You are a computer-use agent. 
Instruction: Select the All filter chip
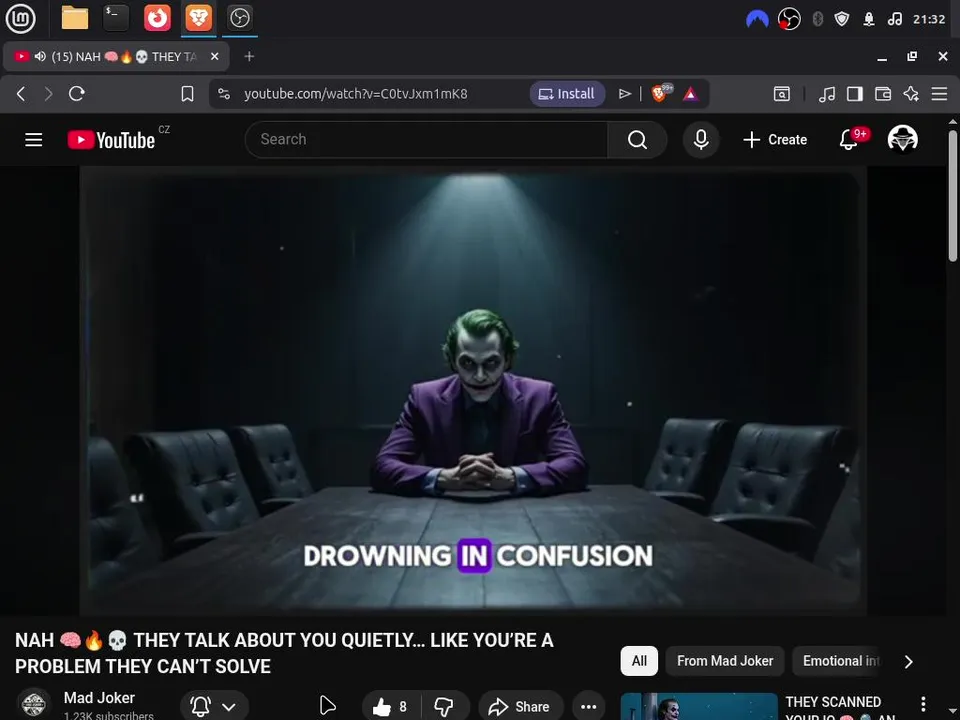(x=639, y=661)
